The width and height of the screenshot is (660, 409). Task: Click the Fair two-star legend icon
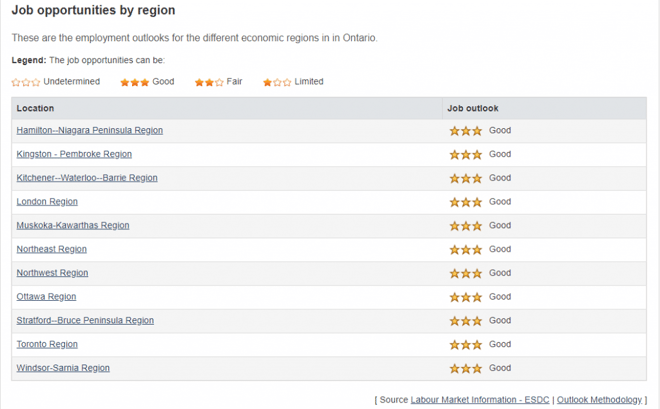click(209, 82)
